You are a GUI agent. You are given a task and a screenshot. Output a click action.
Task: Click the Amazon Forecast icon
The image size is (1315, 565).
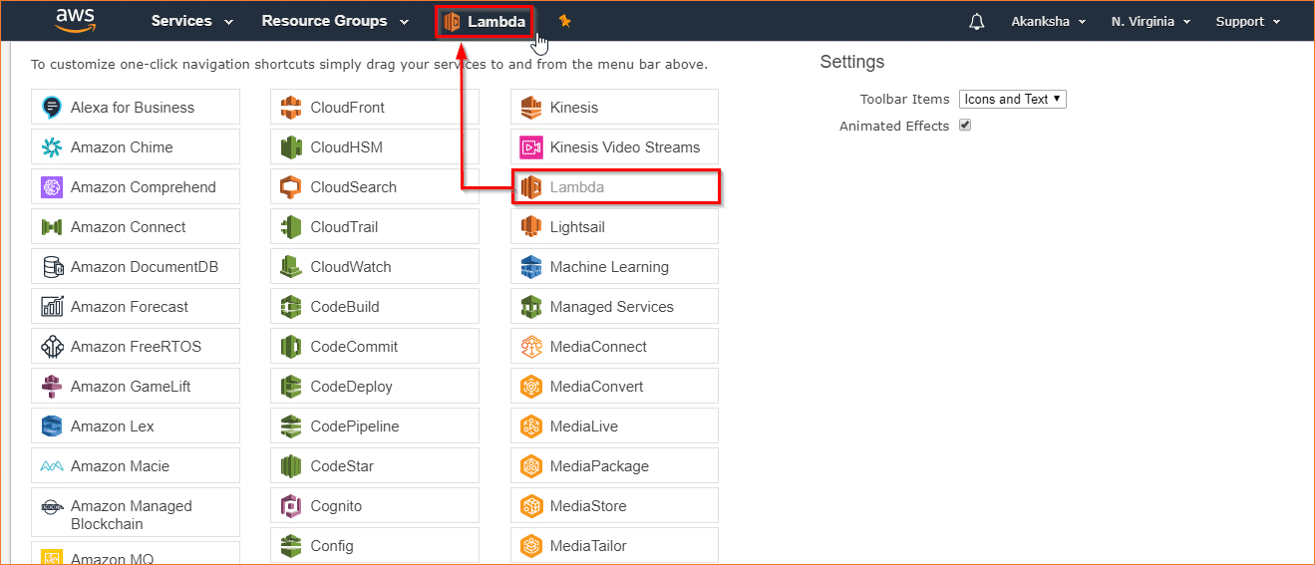tap(52, 307)
